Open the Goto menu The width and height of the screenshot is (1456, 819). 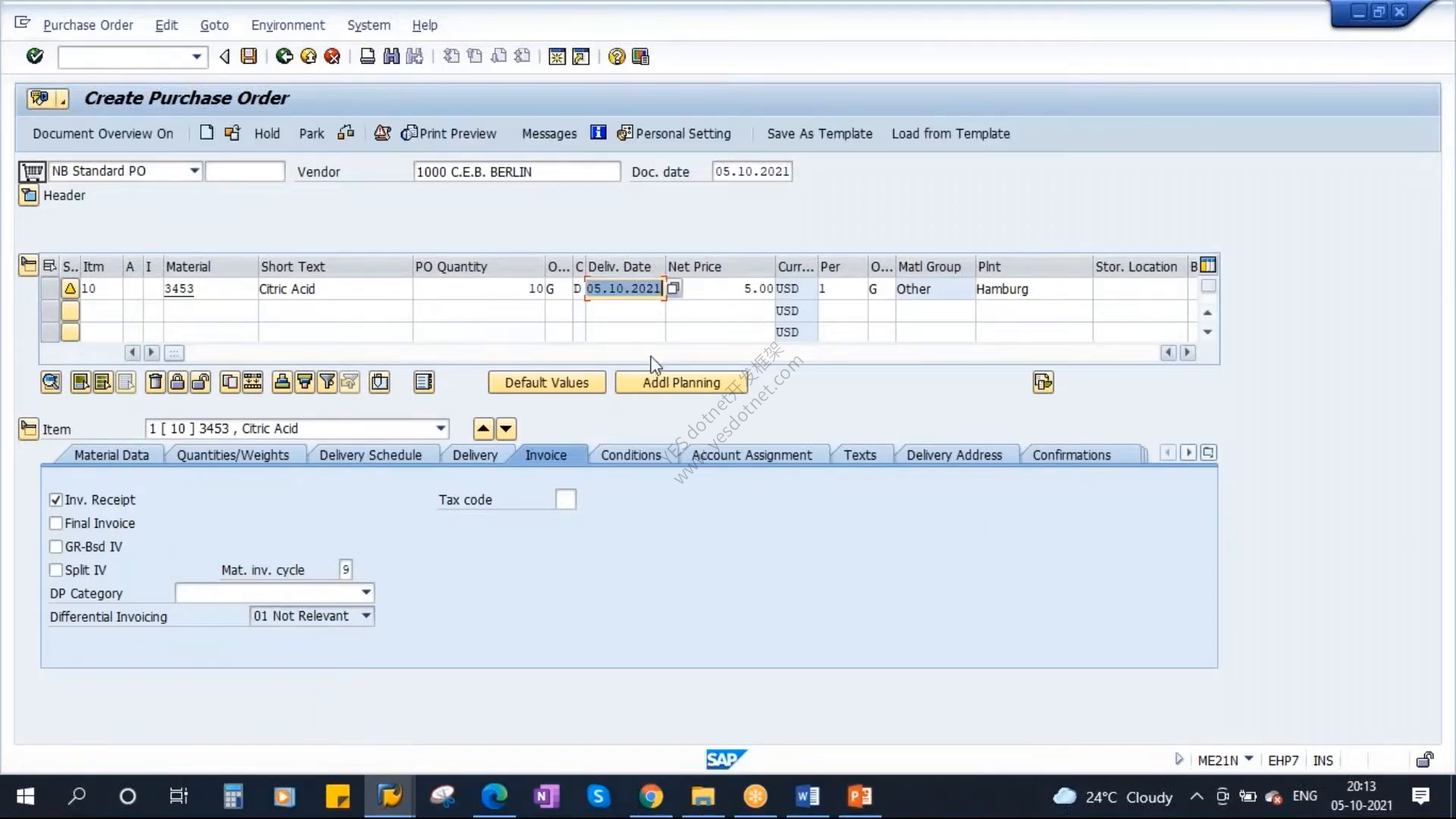point(215,25)
